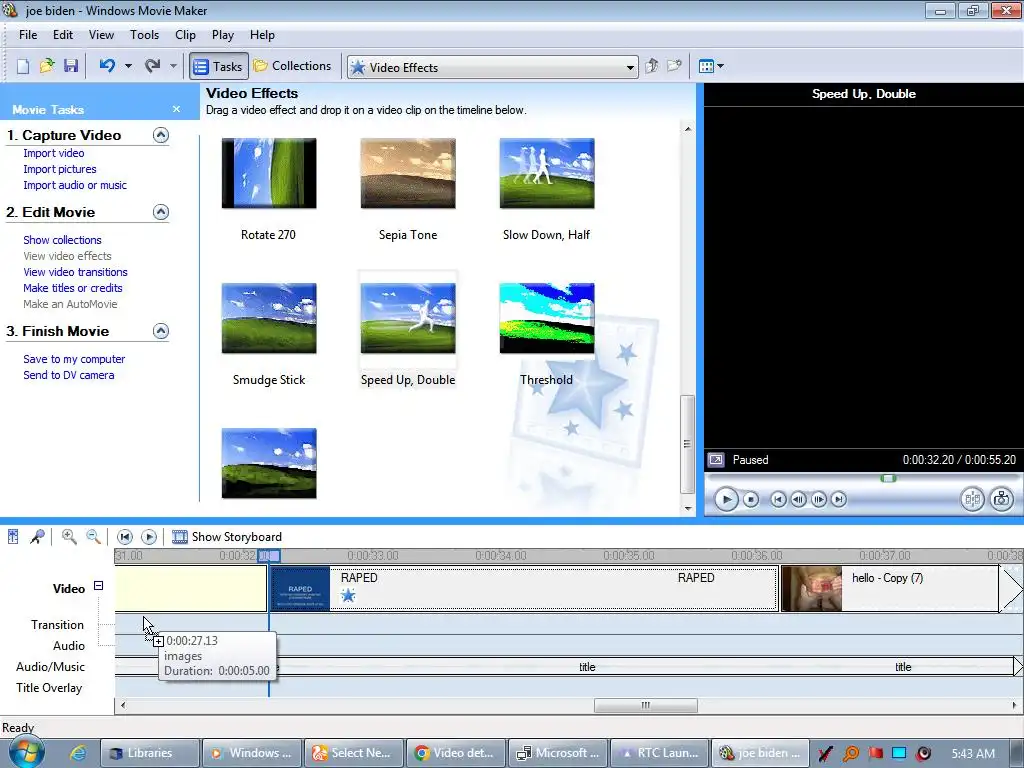Screen dimensions: 1024x768
Task: Click the Import pictures link
Action: point(60,169)
